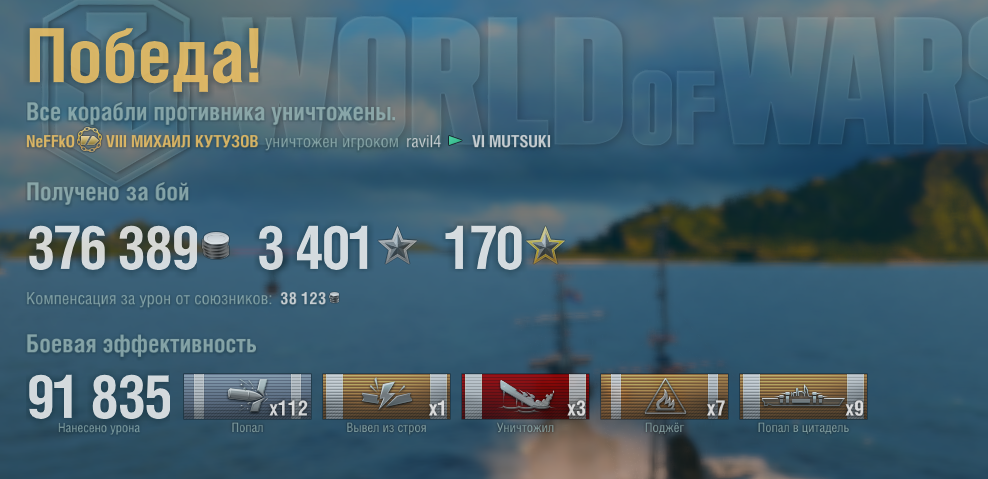Click the small compensation credits coin icon
Image resolution: width=988 pixels, height=479 pixels.
tap(334, 298)
